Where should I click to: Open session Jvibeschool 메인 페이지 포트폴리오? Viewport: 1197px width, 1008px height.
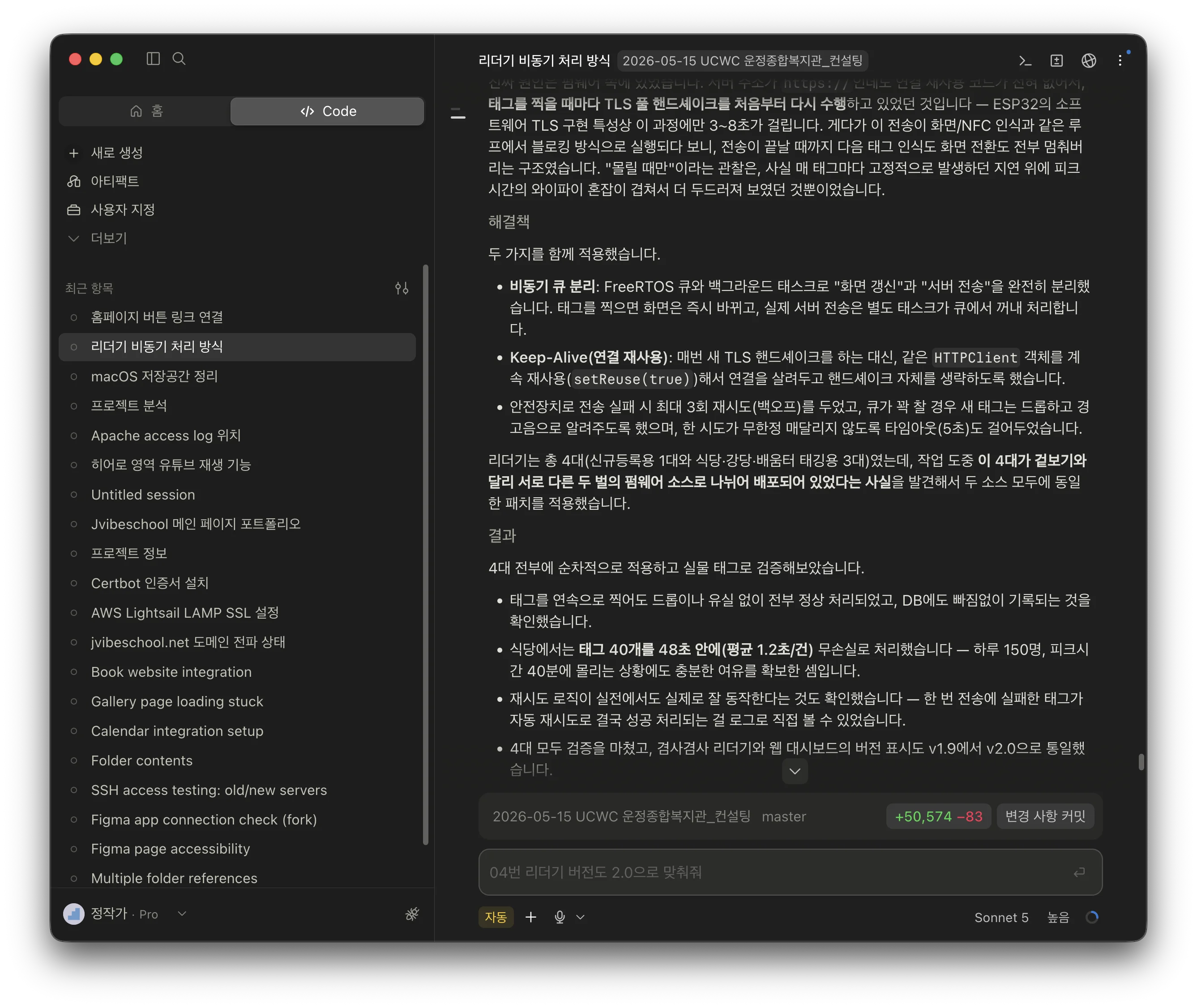click(237, 524)
